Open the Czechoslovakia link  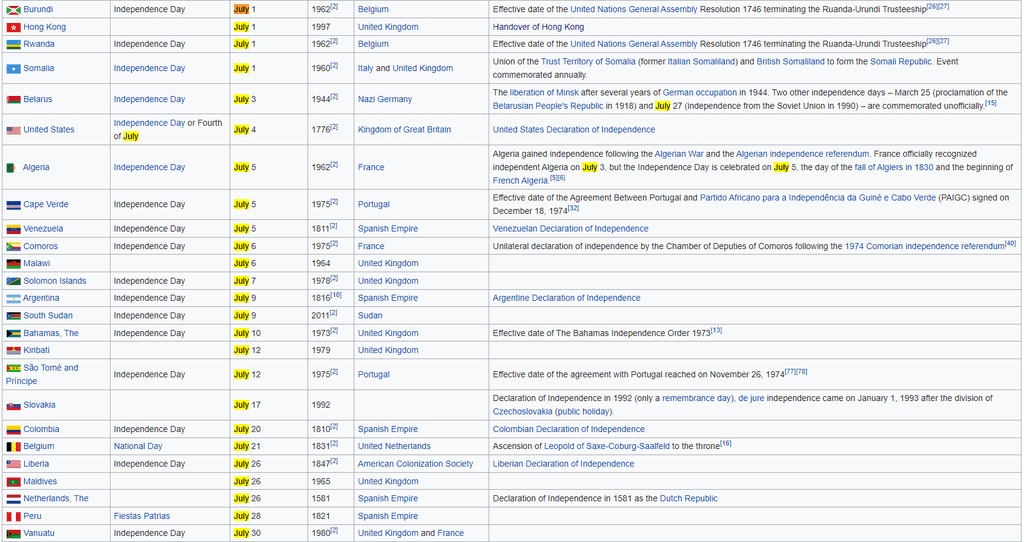522,412
